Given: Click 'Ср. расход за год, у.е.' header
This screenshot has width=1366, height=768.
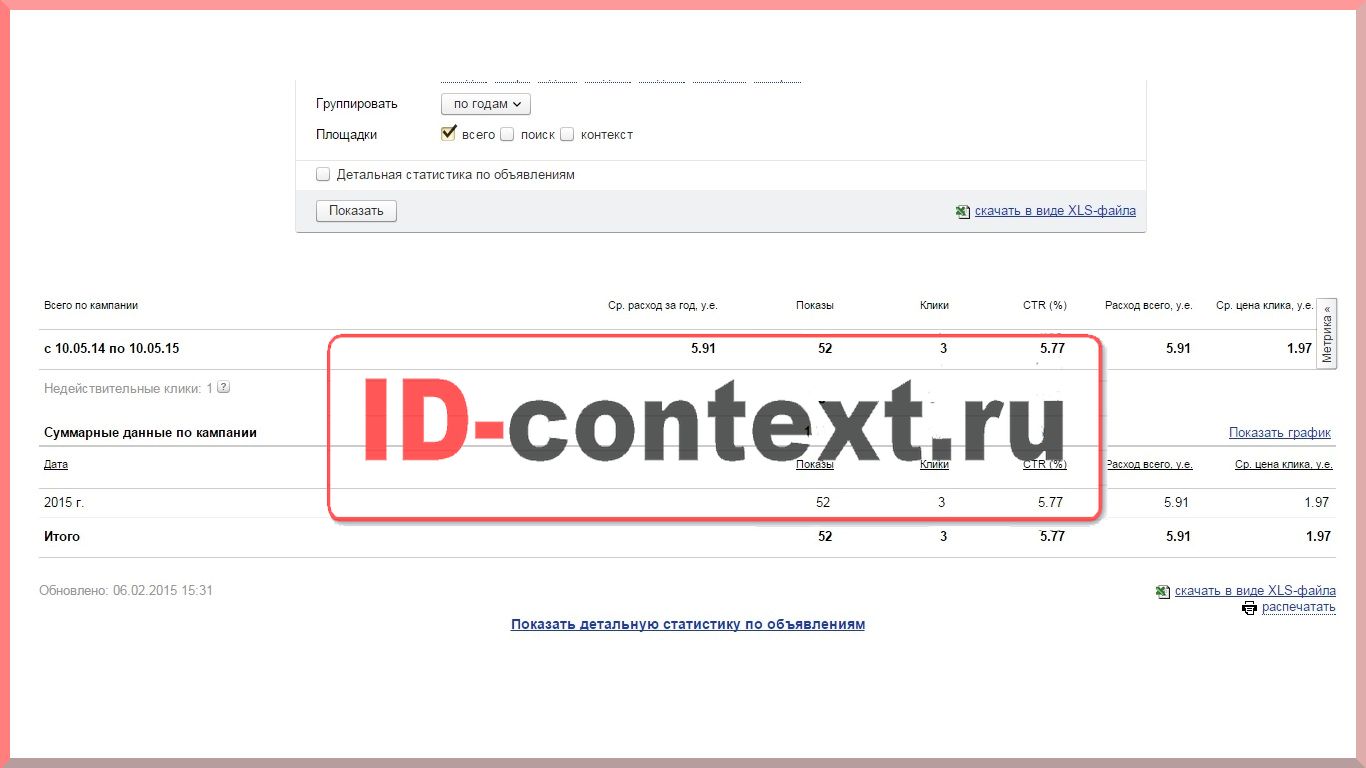Looking at the screenshot, I should click(663, 305).
